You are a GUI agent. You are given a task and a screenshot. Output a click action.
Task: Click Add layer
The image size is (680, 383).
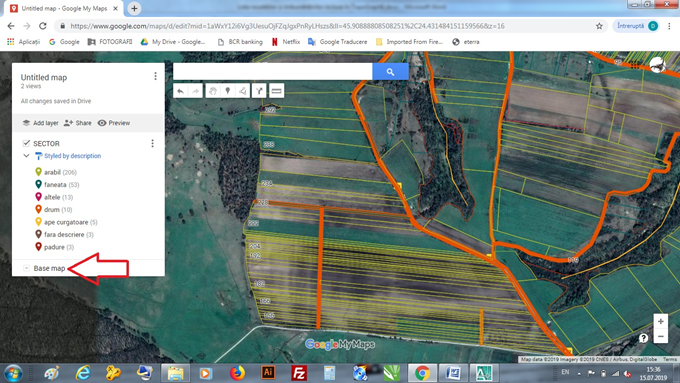[x=40, y=123]
